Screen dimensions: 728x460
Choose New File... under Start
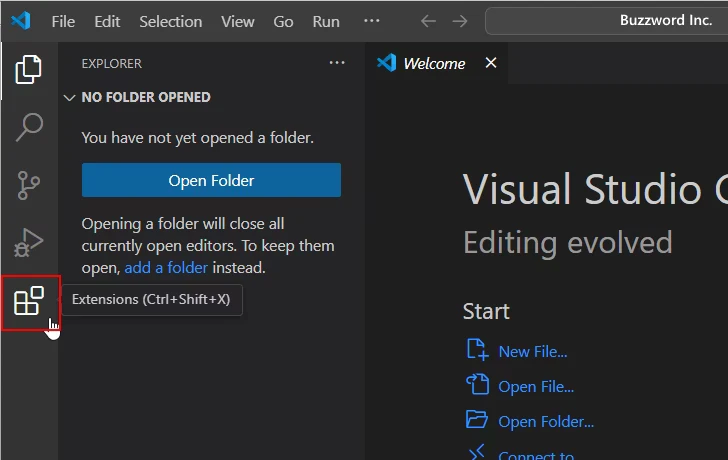pos(532,352)
